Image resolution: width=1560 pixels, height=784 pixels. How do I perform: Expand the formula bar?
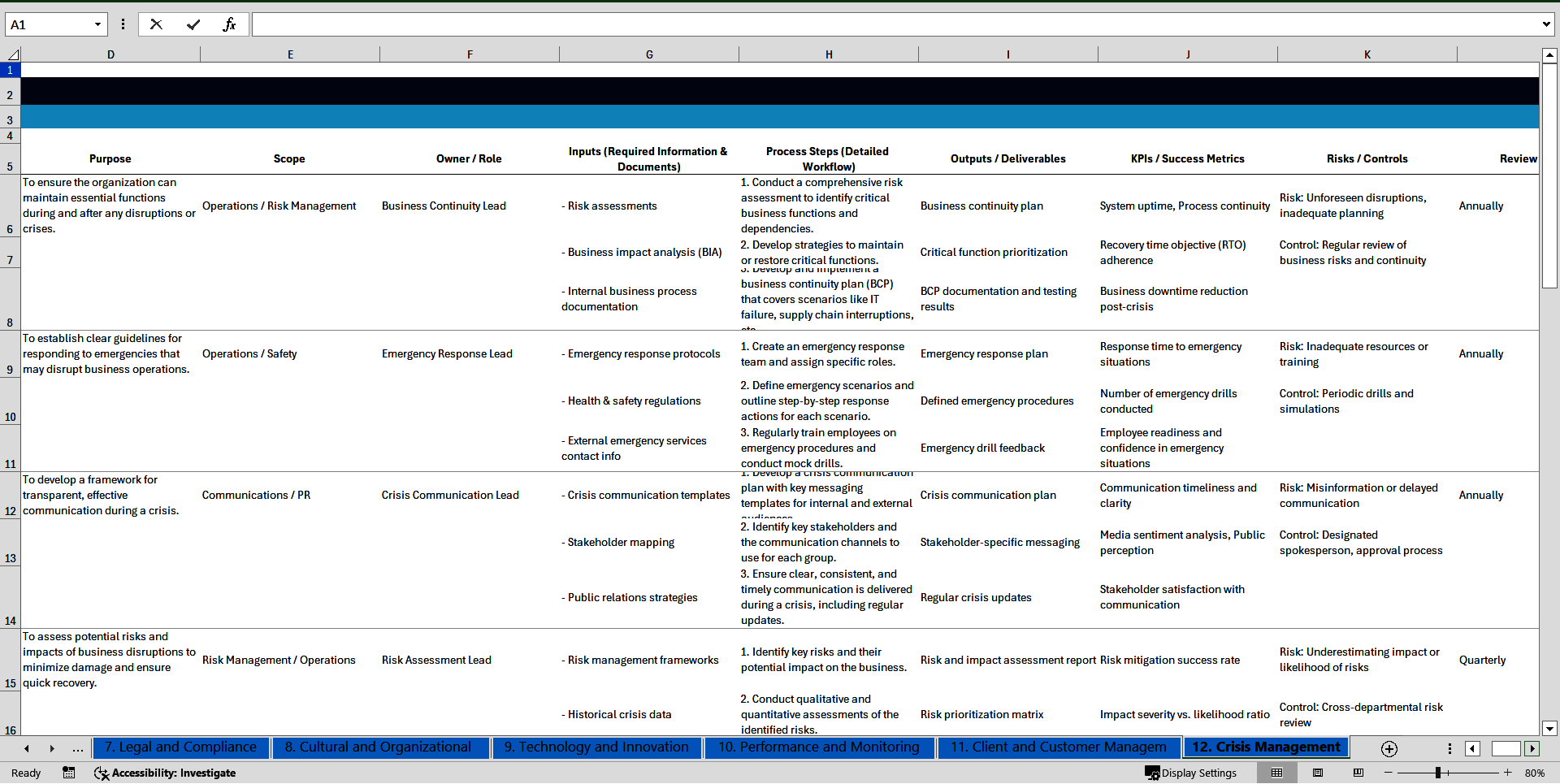coord(1545,24)
